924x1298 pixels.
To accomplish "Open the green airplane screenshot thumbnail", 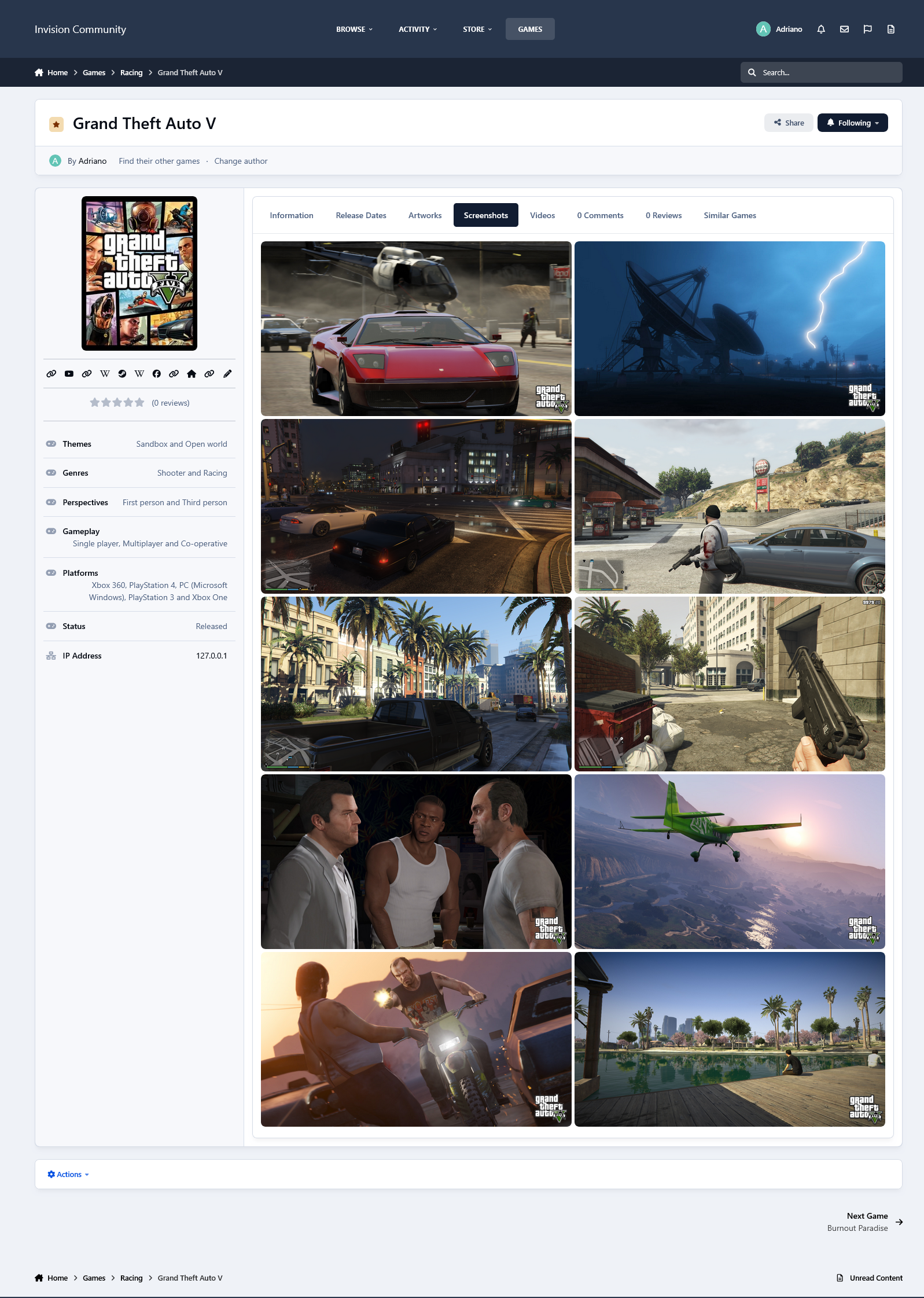I will tap(729, 861).
